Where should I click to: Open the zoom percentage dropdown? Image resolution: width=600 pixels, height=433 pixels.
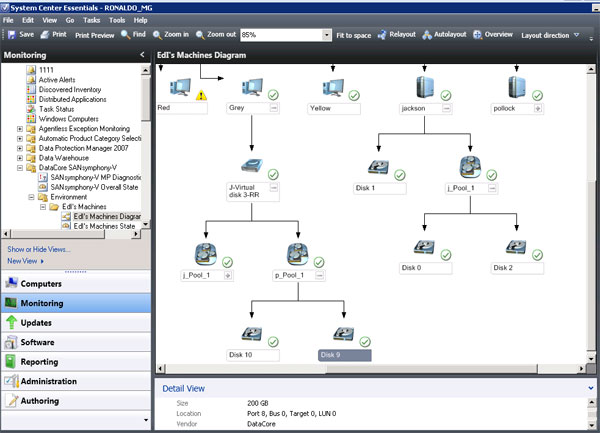(326, 35)
